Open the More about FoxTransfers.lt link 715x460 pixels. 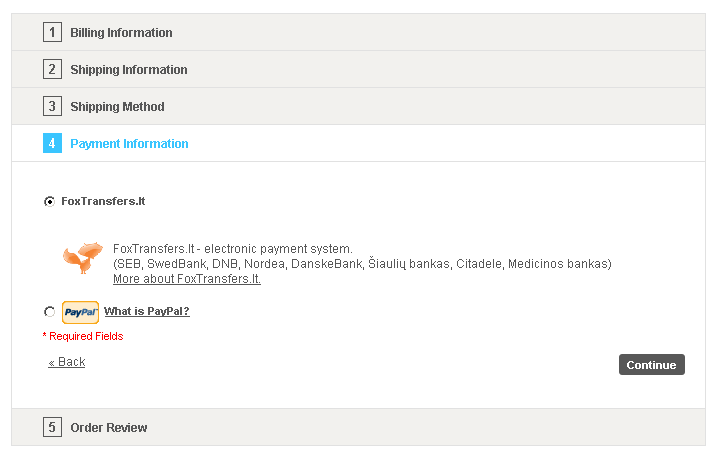(x=187, y=279)
